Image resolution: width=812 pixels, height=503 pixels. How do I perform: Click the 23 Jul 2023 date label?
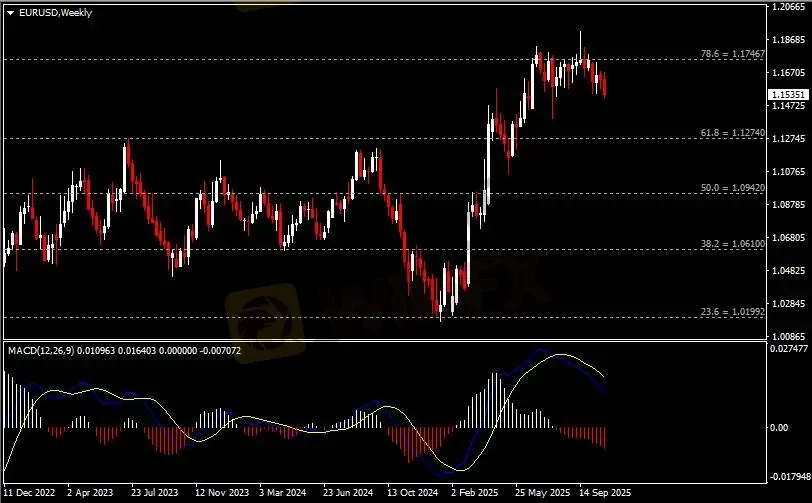tap(156, 493)
